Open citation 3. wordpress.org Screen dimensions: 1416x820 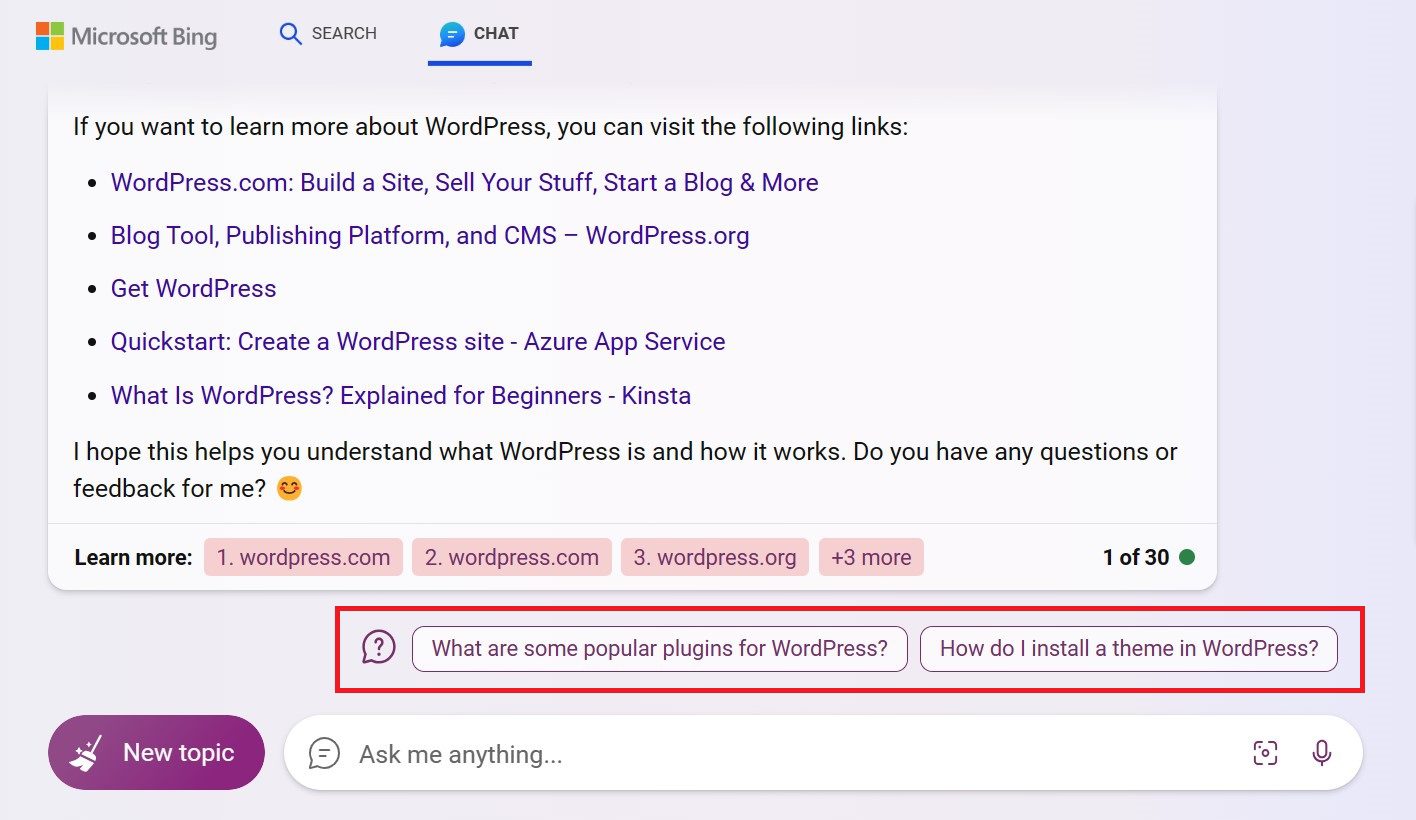coord(714,557)
